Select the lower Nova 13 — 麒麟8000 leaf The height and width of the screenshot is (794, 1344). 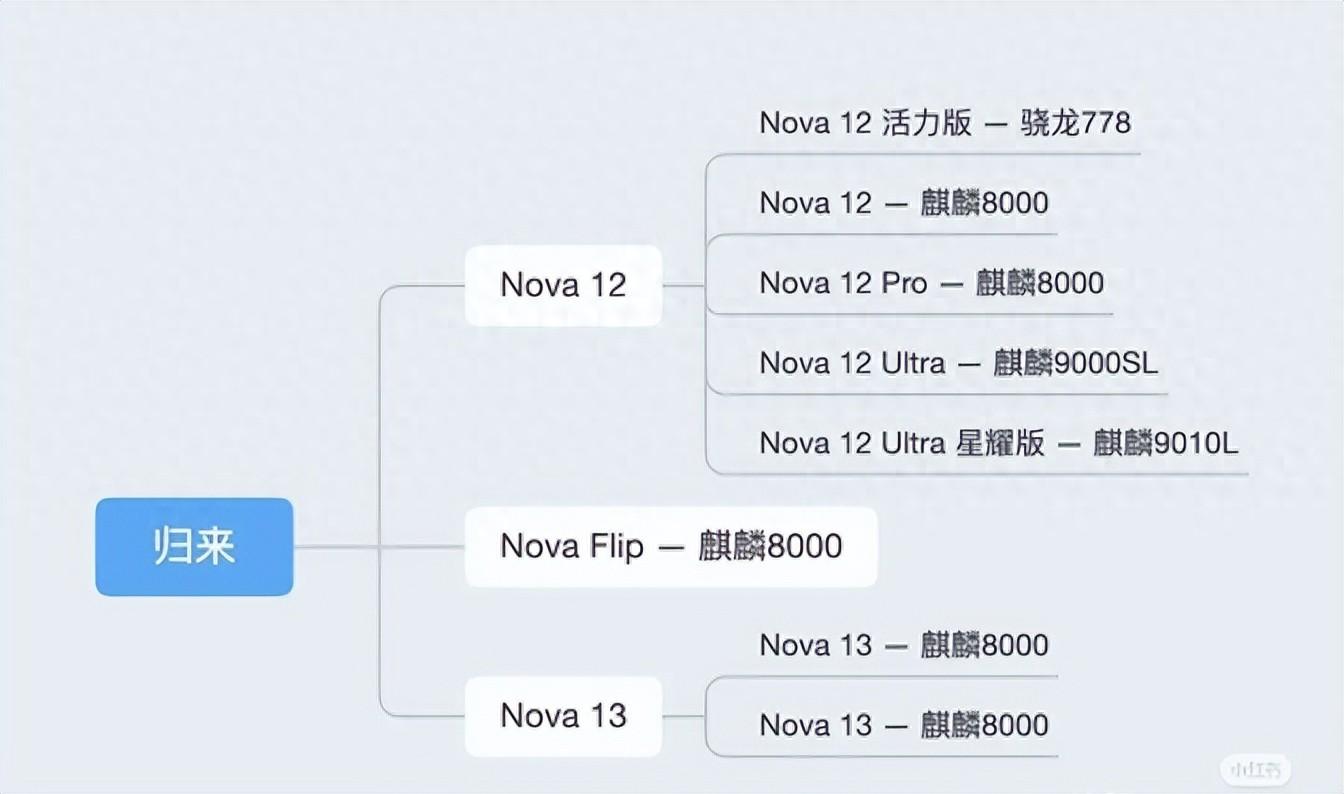904,725
